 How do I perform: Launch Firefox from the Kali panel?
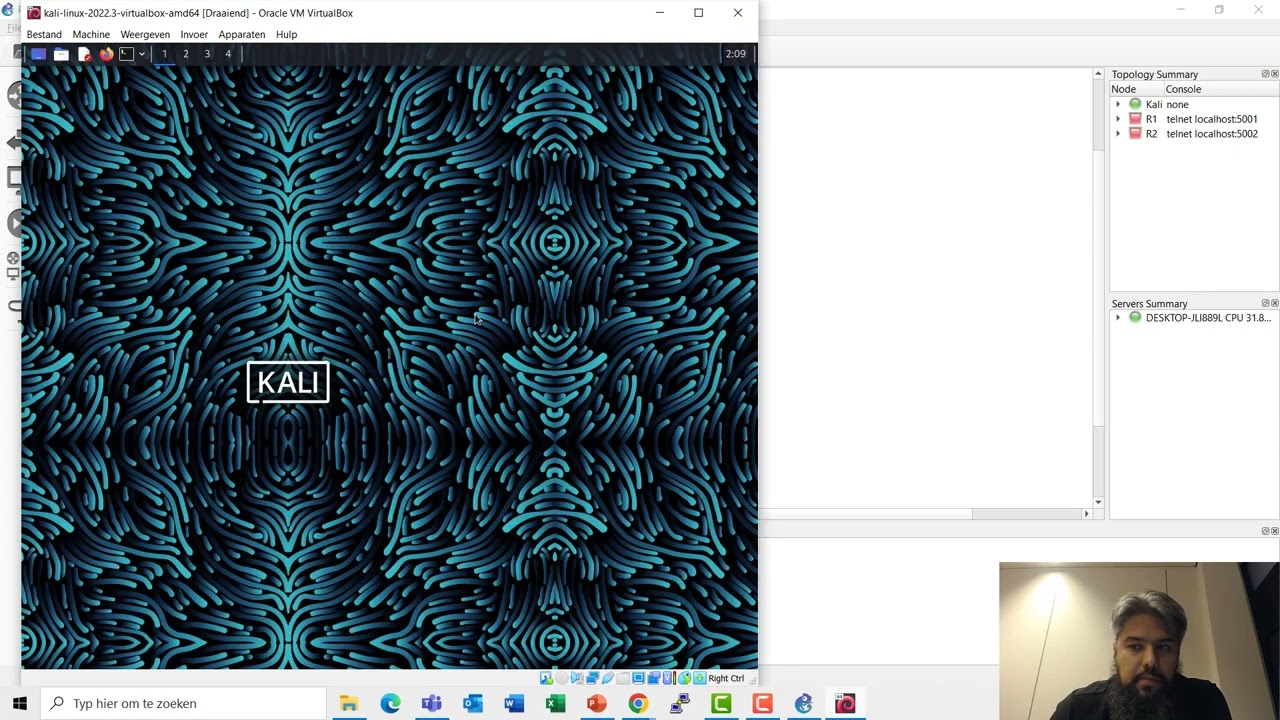click(106, 54)
